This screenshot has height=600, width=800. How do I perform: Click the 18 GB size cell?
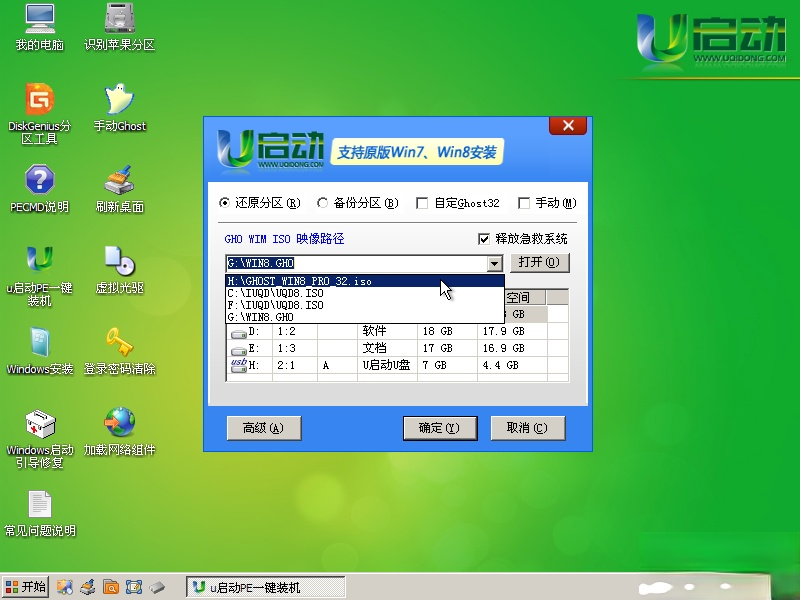(447, 331)
